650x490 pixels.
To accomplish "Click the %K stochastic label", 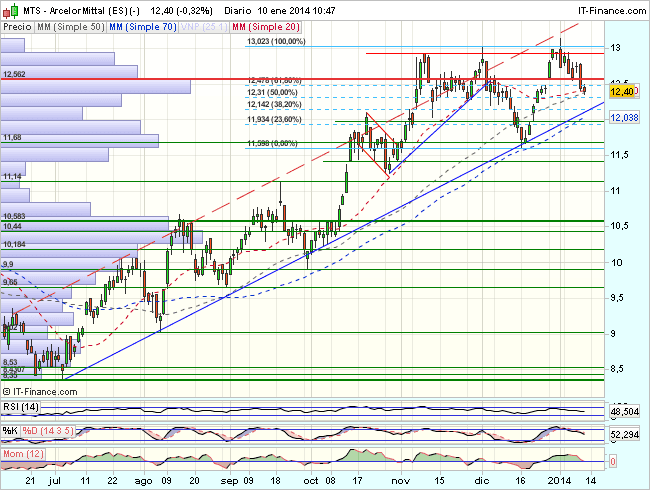I will pyautogui.click(x=10, y=431).
